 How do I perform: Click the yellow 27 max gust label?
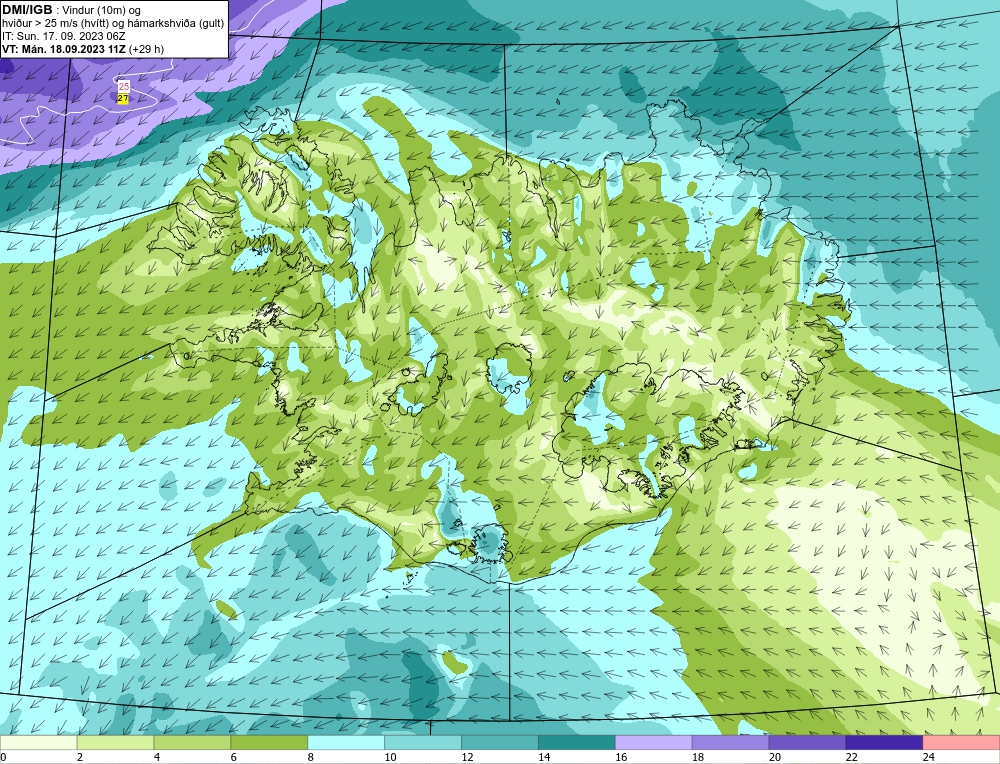tap(123, 99)
